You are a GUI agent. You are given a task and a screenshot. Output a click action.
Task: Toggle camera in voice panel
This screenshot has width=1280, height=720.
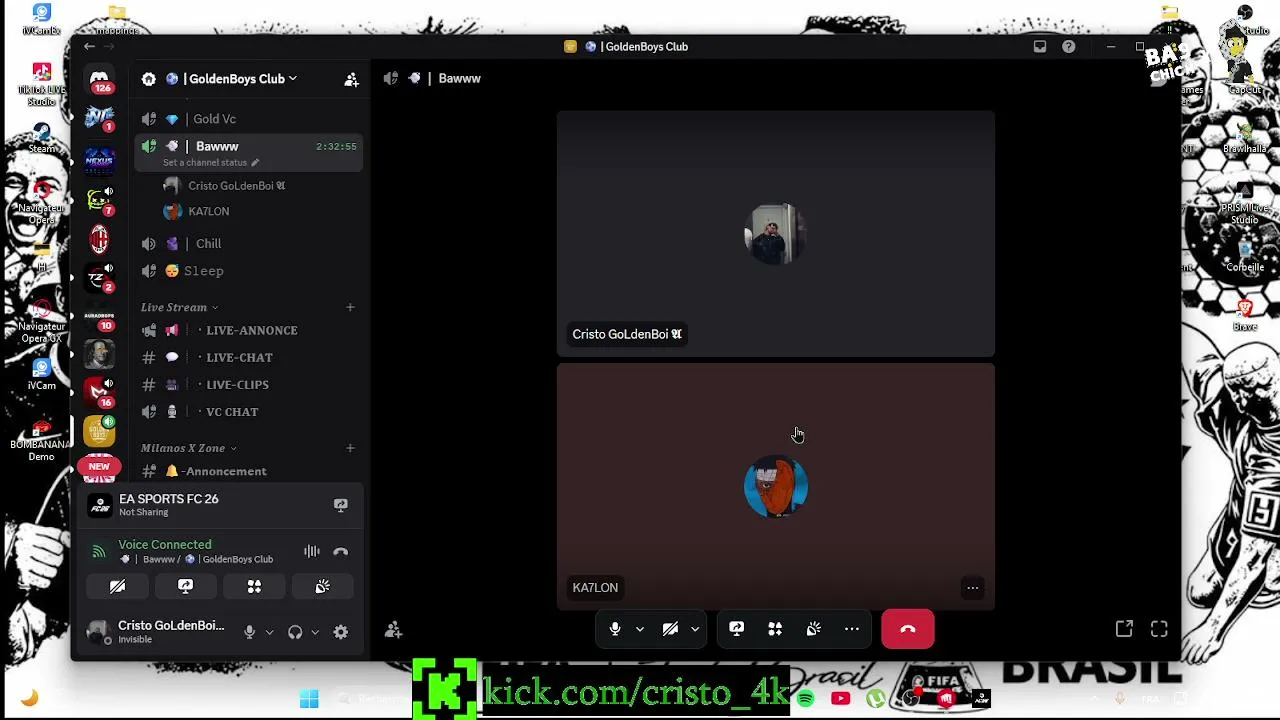tap(117, 587)
